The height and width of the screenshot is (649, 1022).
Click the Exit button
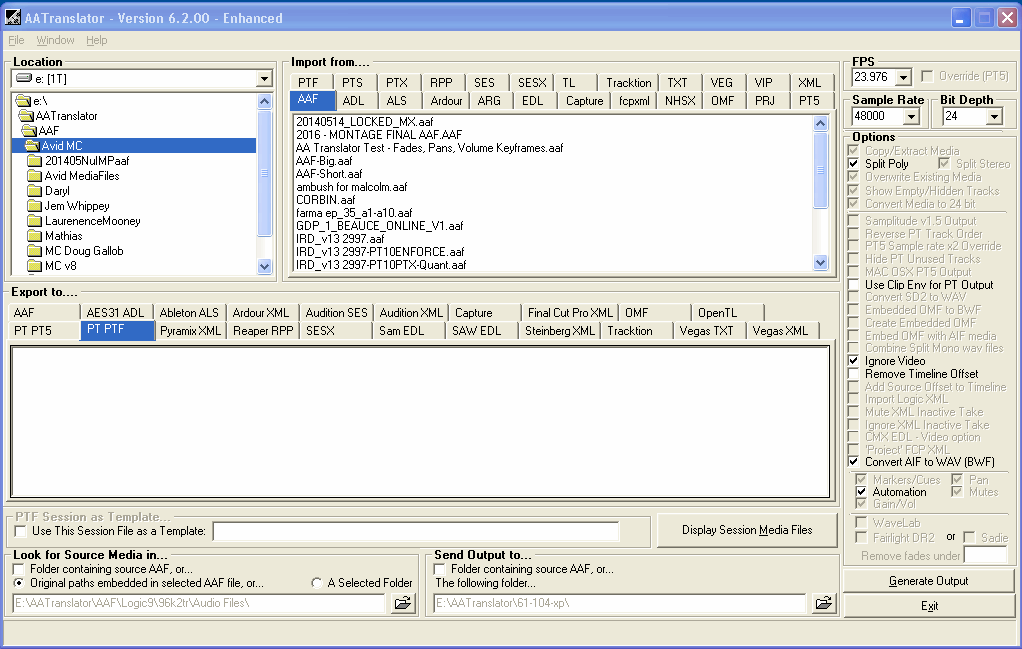(929, 606)
